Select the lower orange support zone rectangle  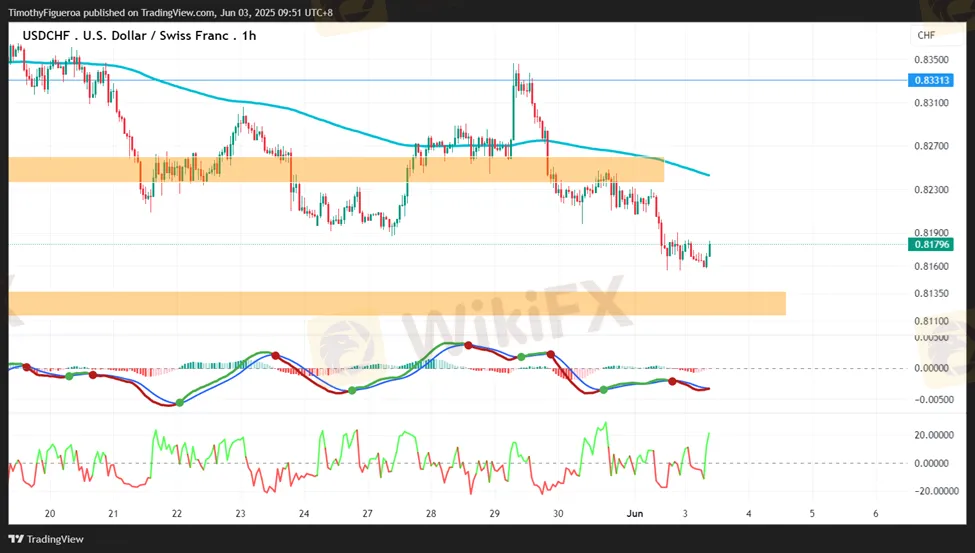400,303
